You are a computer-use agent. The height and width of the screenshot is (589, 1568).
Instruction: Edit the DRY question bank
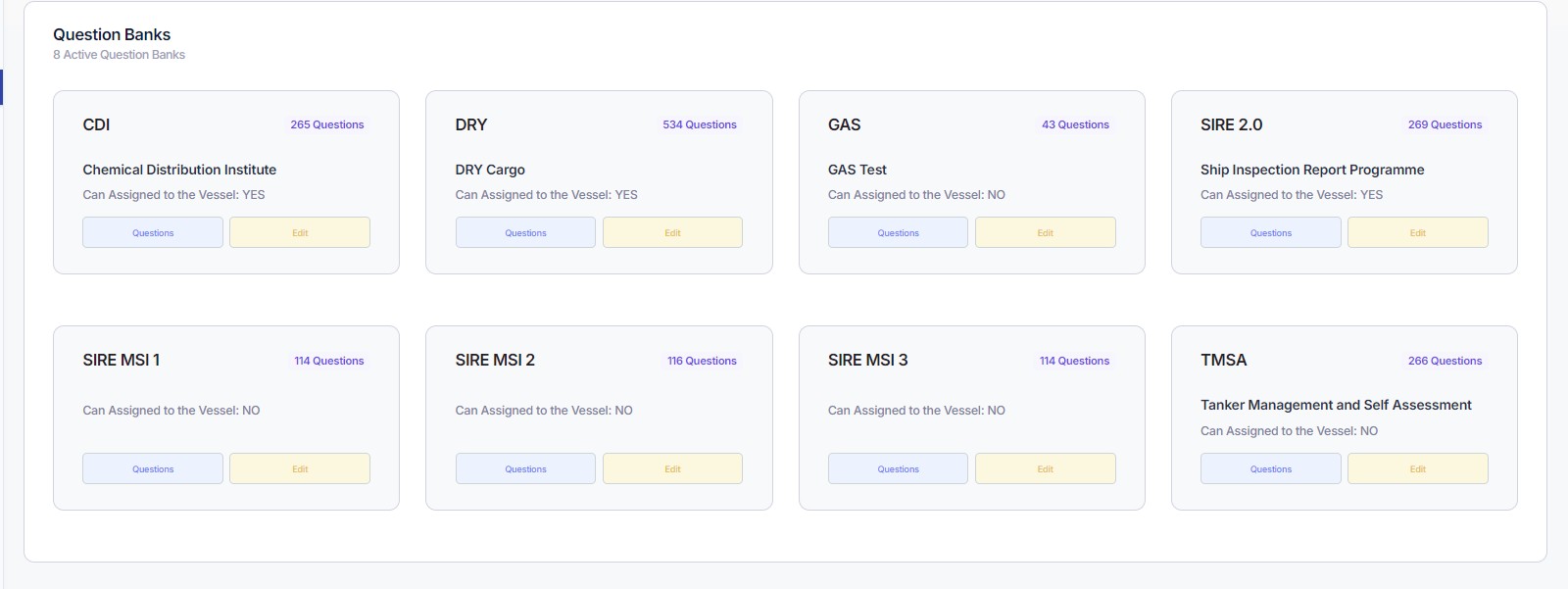click(x=672, y=233)
